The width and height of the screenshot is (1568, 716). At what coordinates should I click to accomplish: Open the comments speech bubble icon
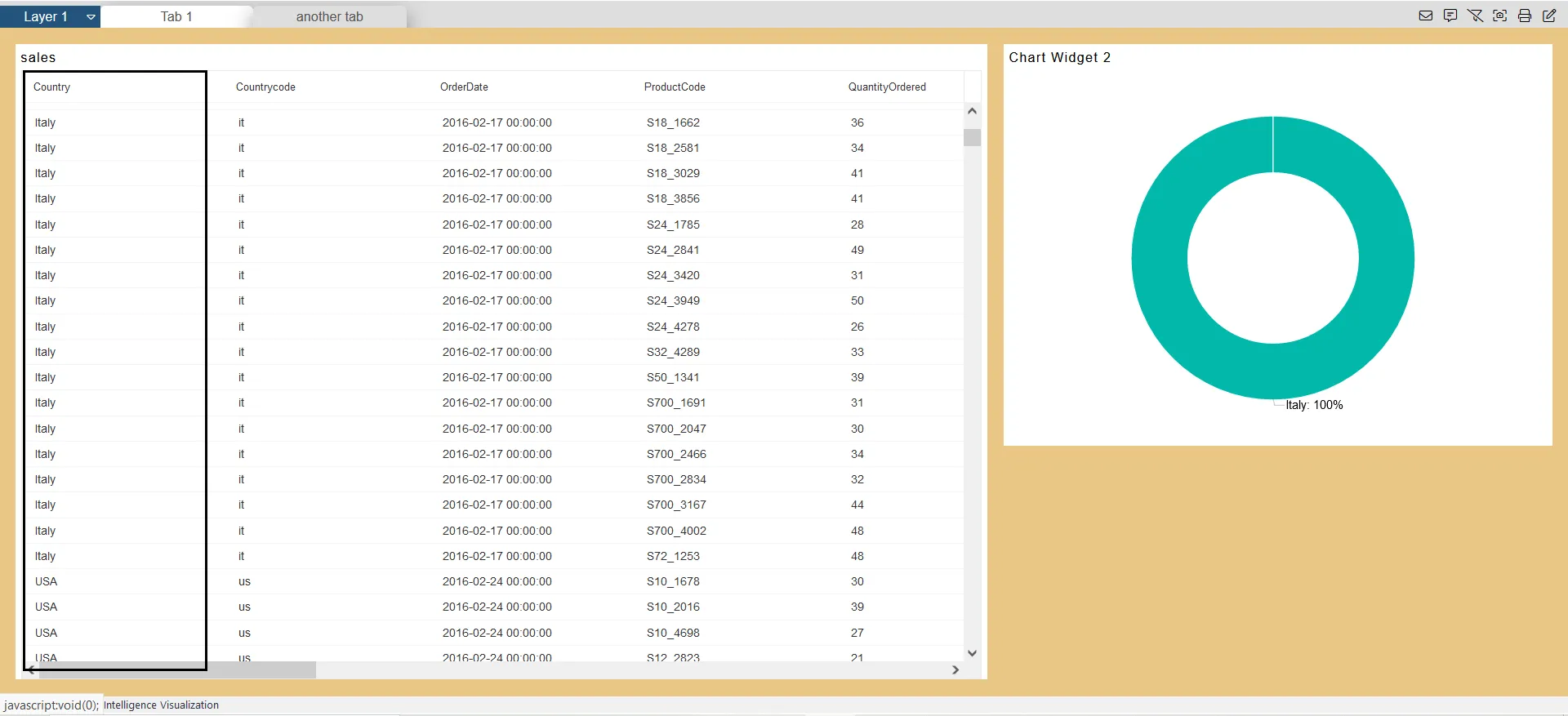coord(1450,16)
